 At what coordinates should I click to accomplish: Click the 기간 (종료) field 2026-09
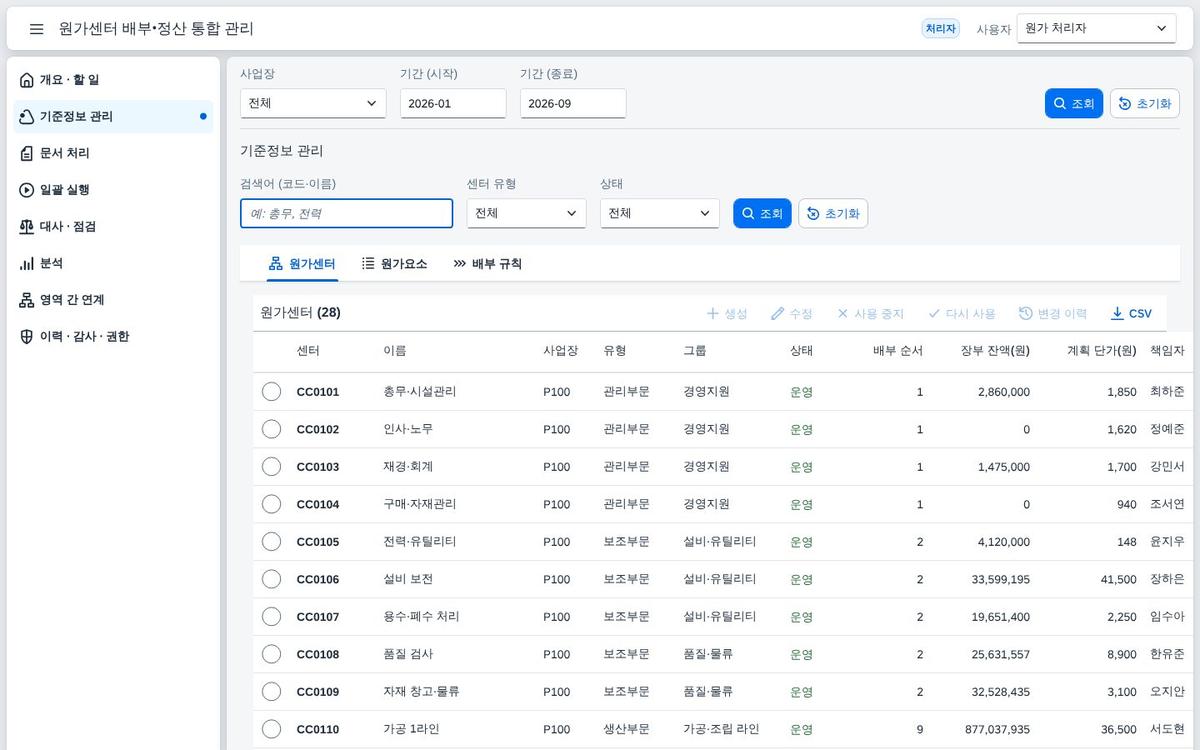tap(573, 103)
